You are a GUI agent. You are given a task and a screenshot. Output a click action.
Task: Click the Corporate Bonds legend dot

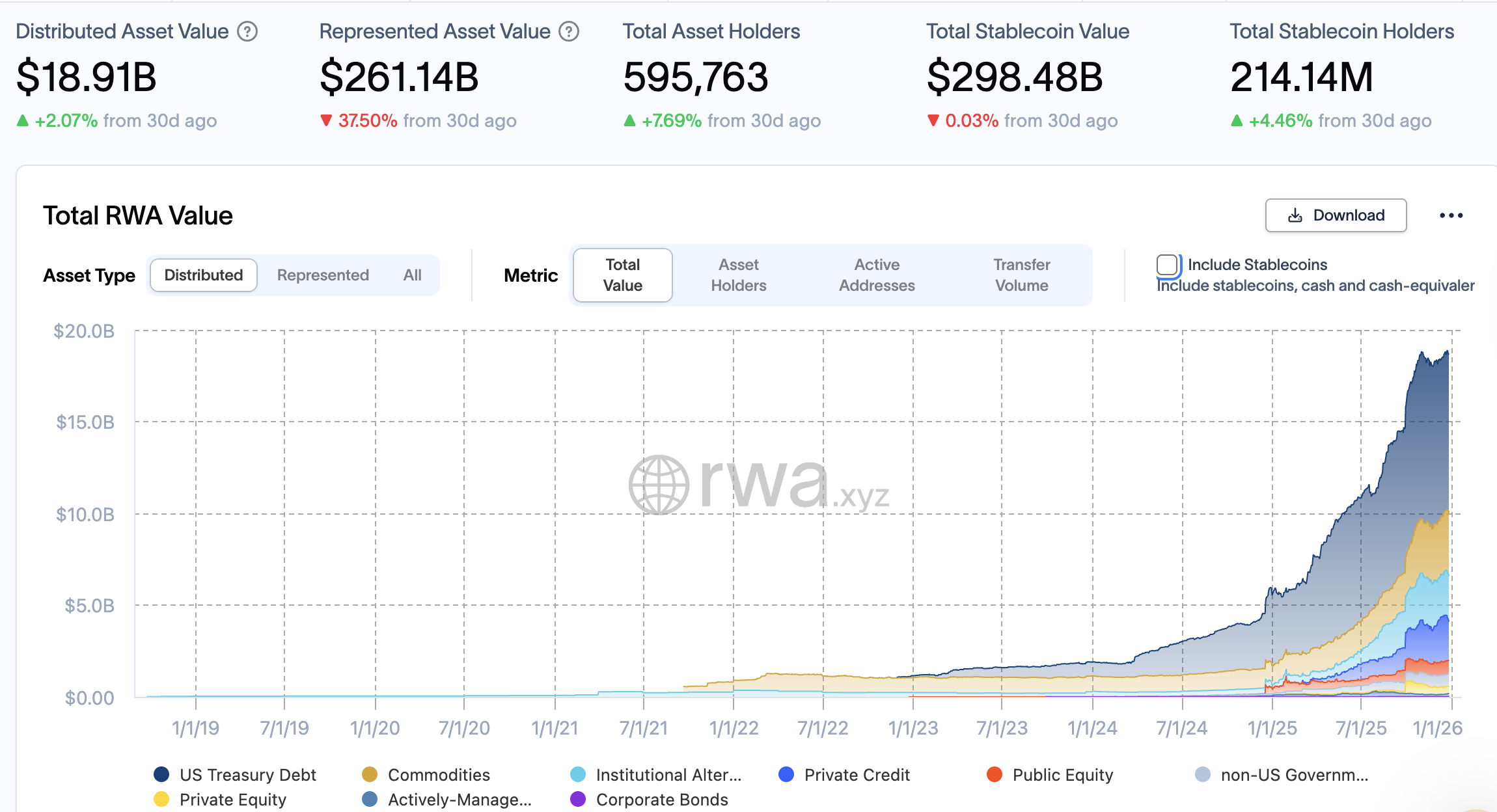click(578, 799)
